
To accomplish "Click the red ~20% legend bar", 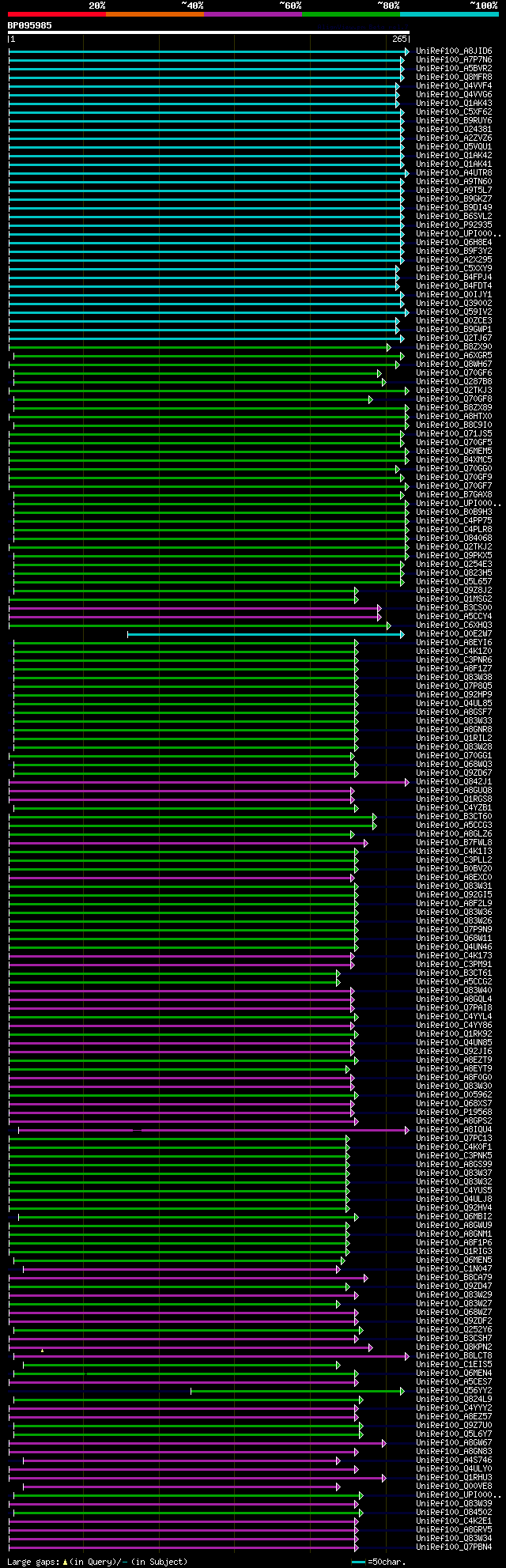I will [56, 13].
